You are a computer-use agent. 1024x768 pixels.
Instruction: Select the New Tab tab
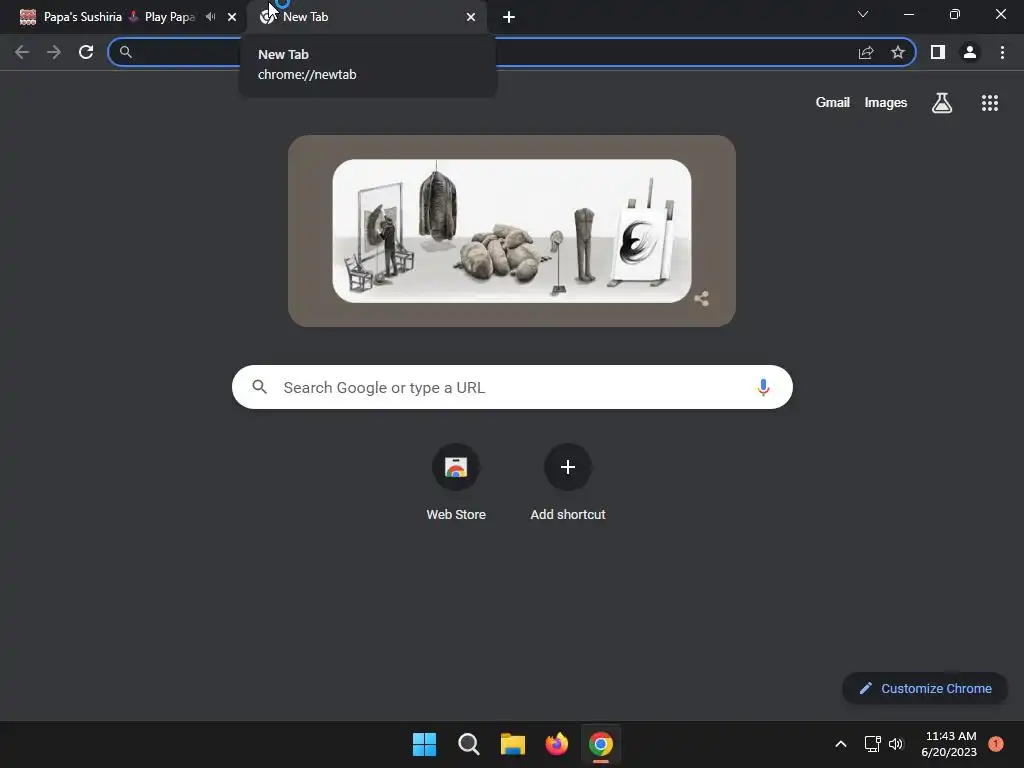coord(366,17)
